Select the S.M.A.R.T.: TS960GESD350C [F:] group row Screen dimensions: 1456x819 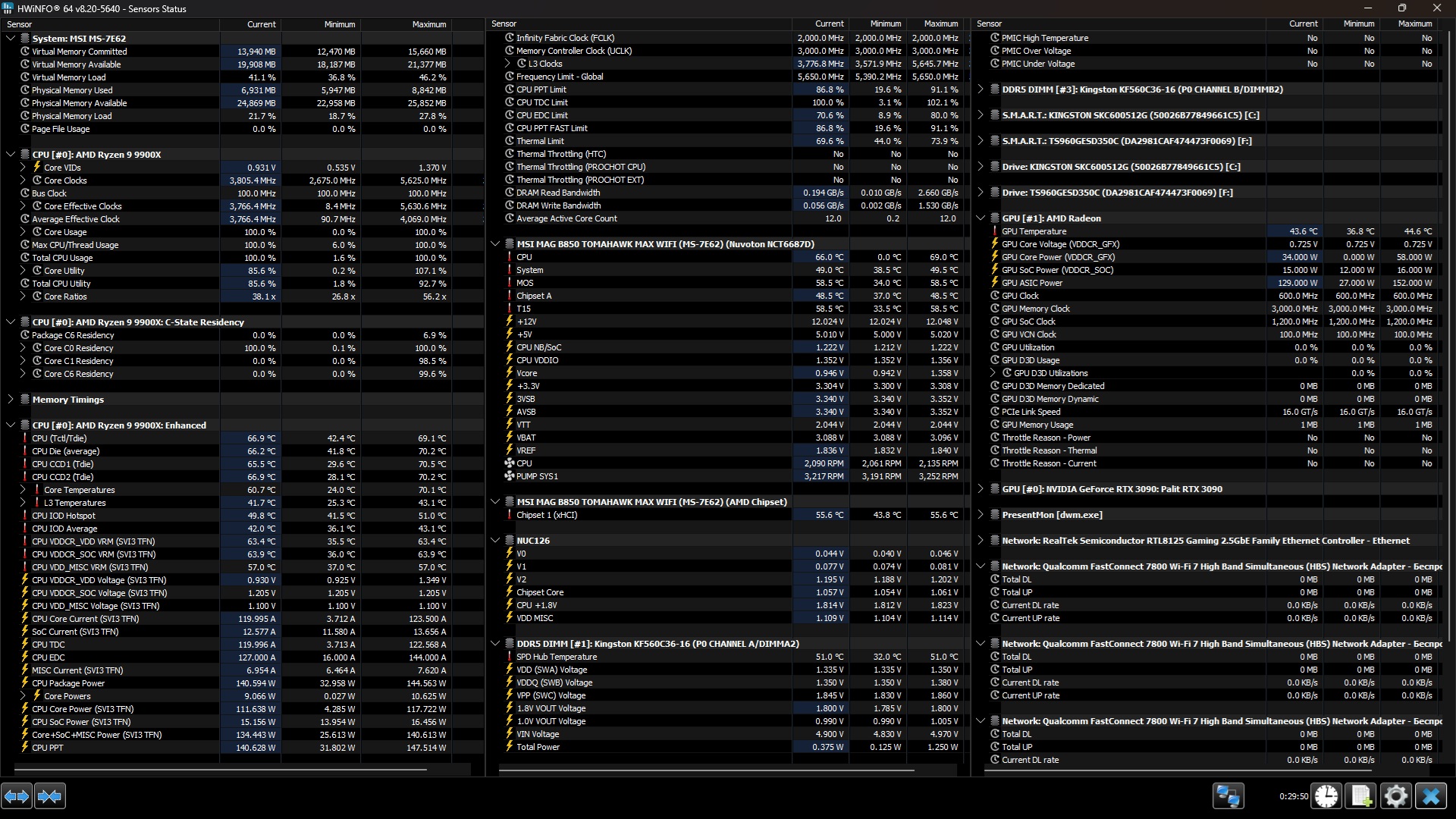point(1209,141)
